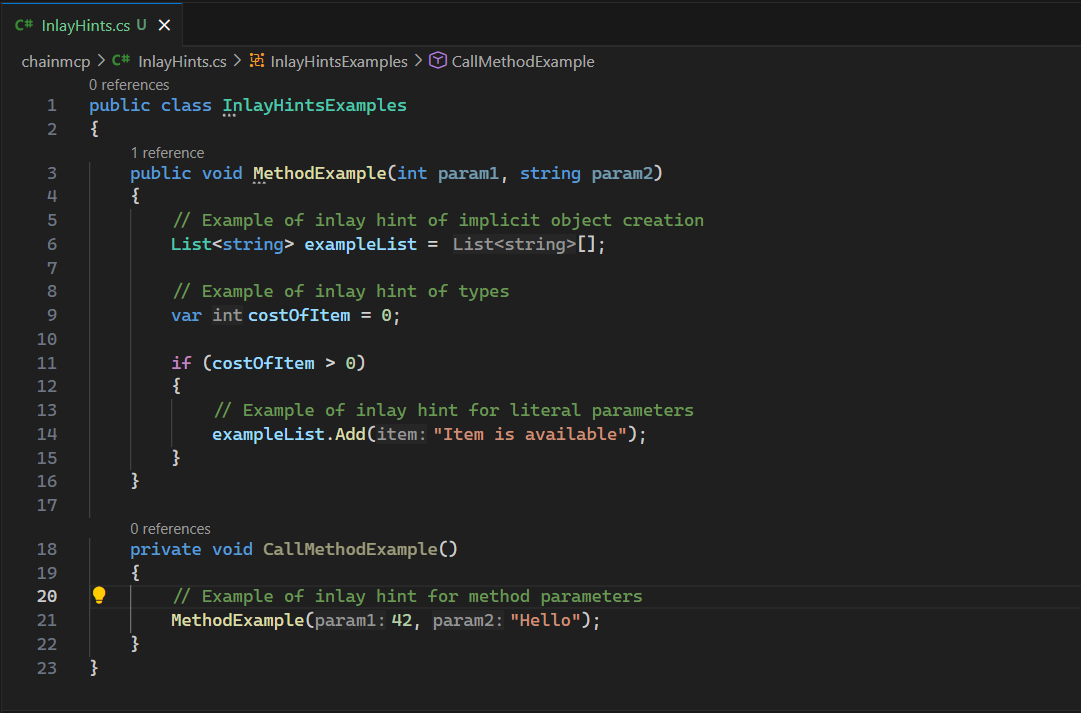Image resolution: width=1081 pixels, height=713 pixels.
Task: Open the CallMethodExample breadcrumb dropdown
Action: click(523, 61)
